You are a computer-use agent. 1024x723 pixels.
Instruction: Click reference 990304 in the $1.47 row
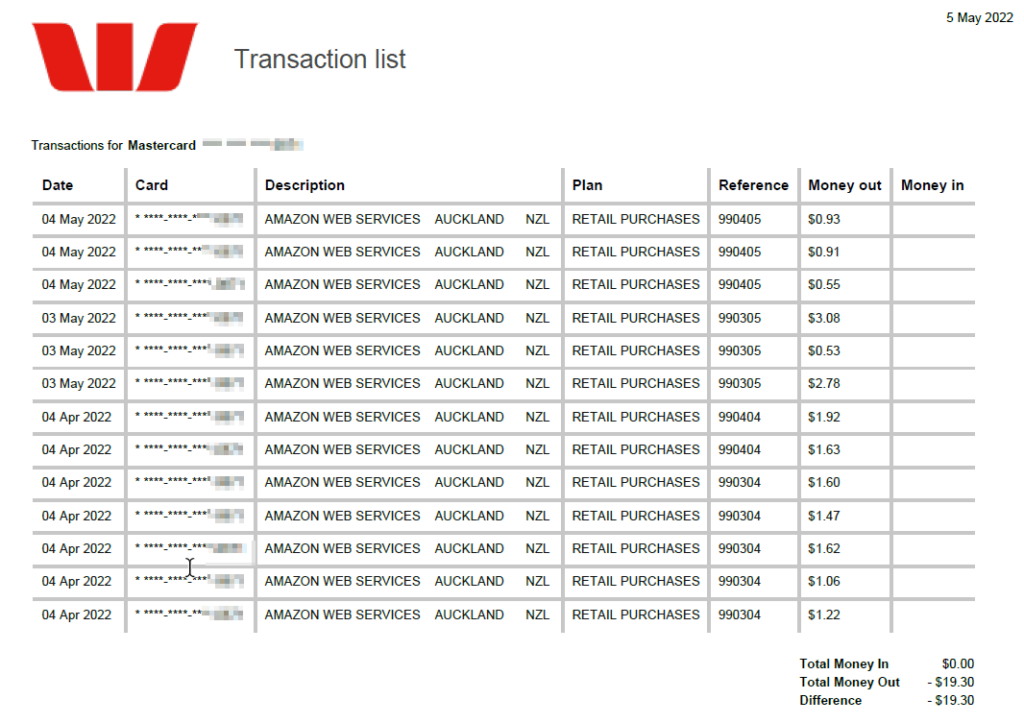(x=739, y=516)
